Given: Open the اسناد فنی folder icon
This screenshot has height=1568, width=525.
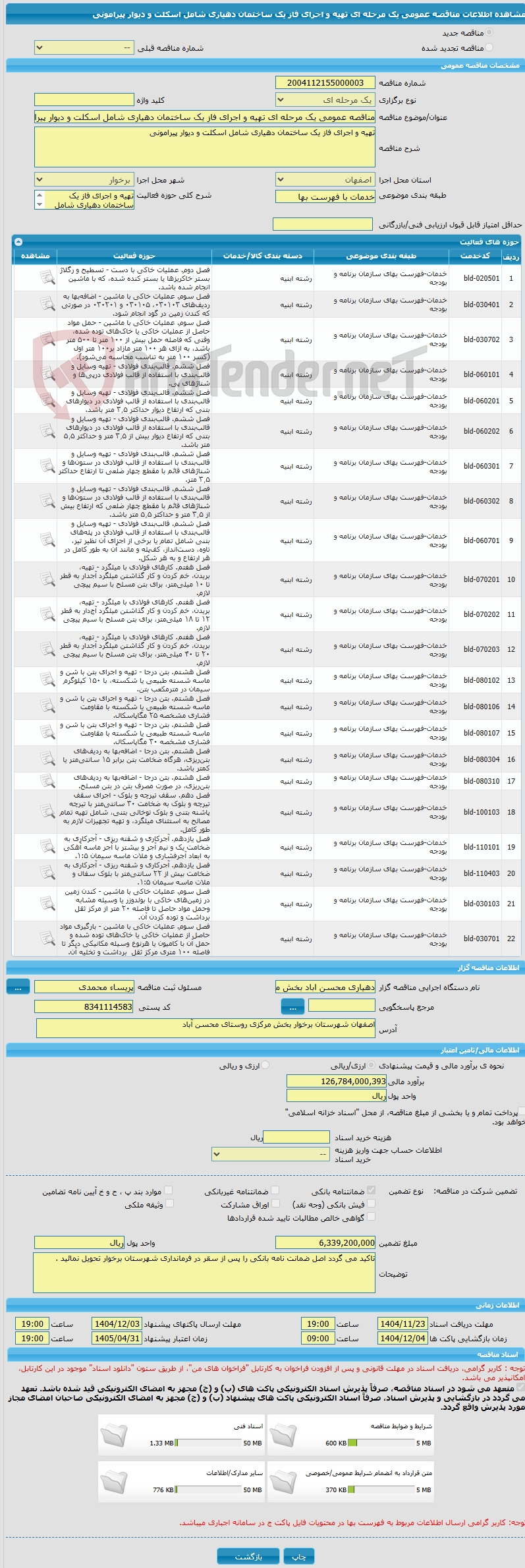Looking at the screenshot, I should 114,1434.
